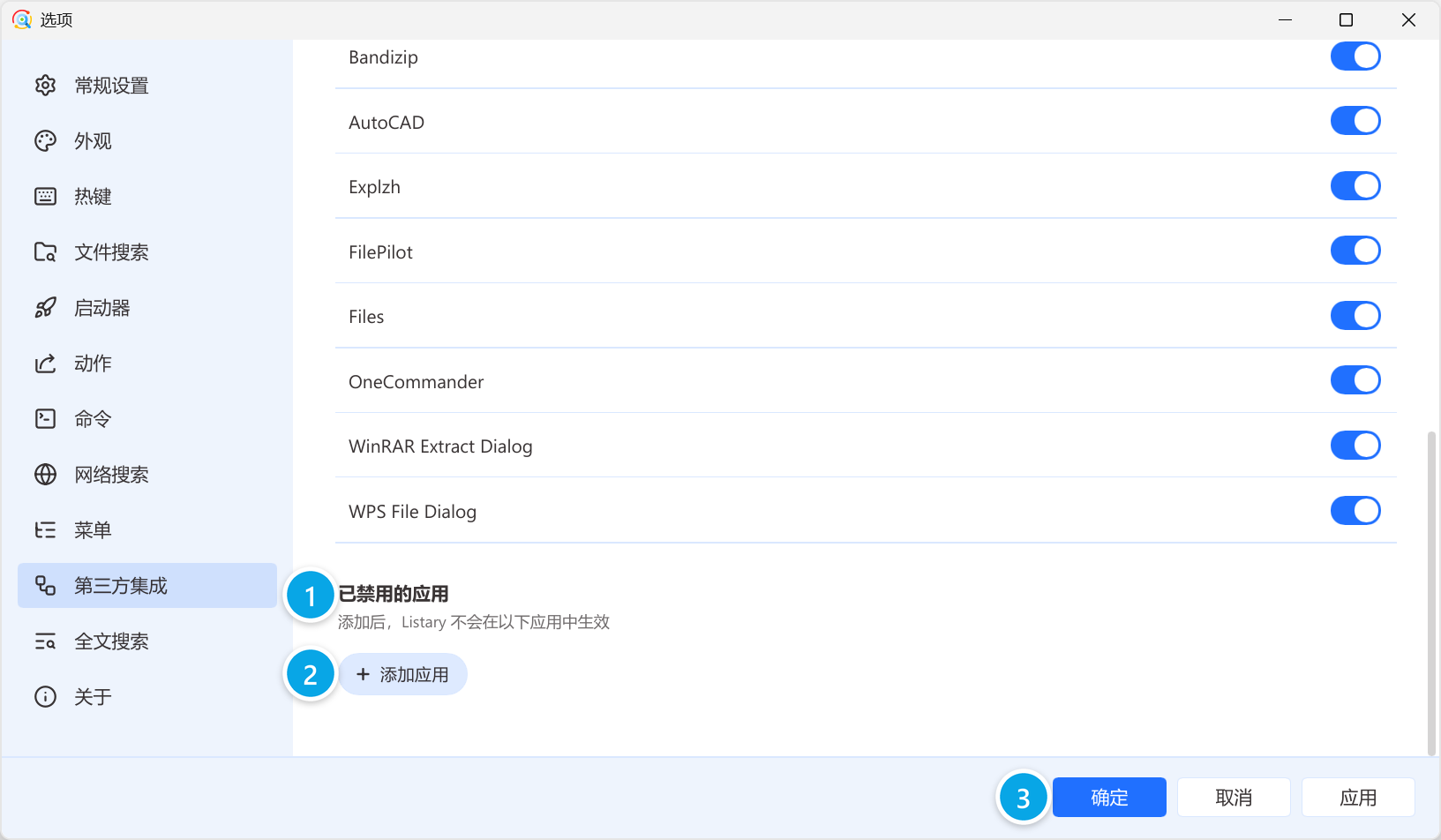This screenshot has width=1441, height=840.
Task: Click the 动作 share-arrow icon
Action: point(45,364)
